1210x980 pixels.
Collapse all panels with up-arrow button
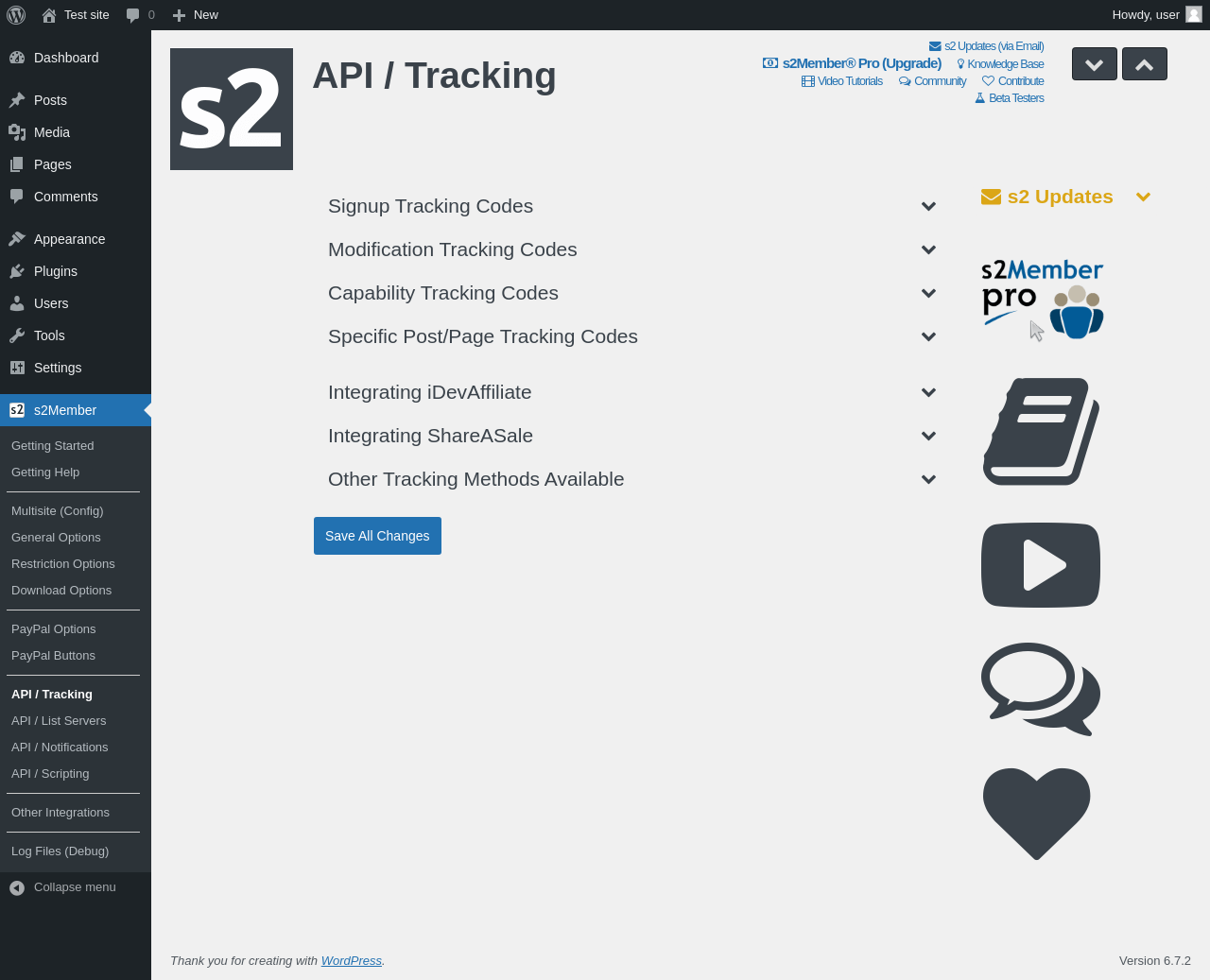(1145, 64)
